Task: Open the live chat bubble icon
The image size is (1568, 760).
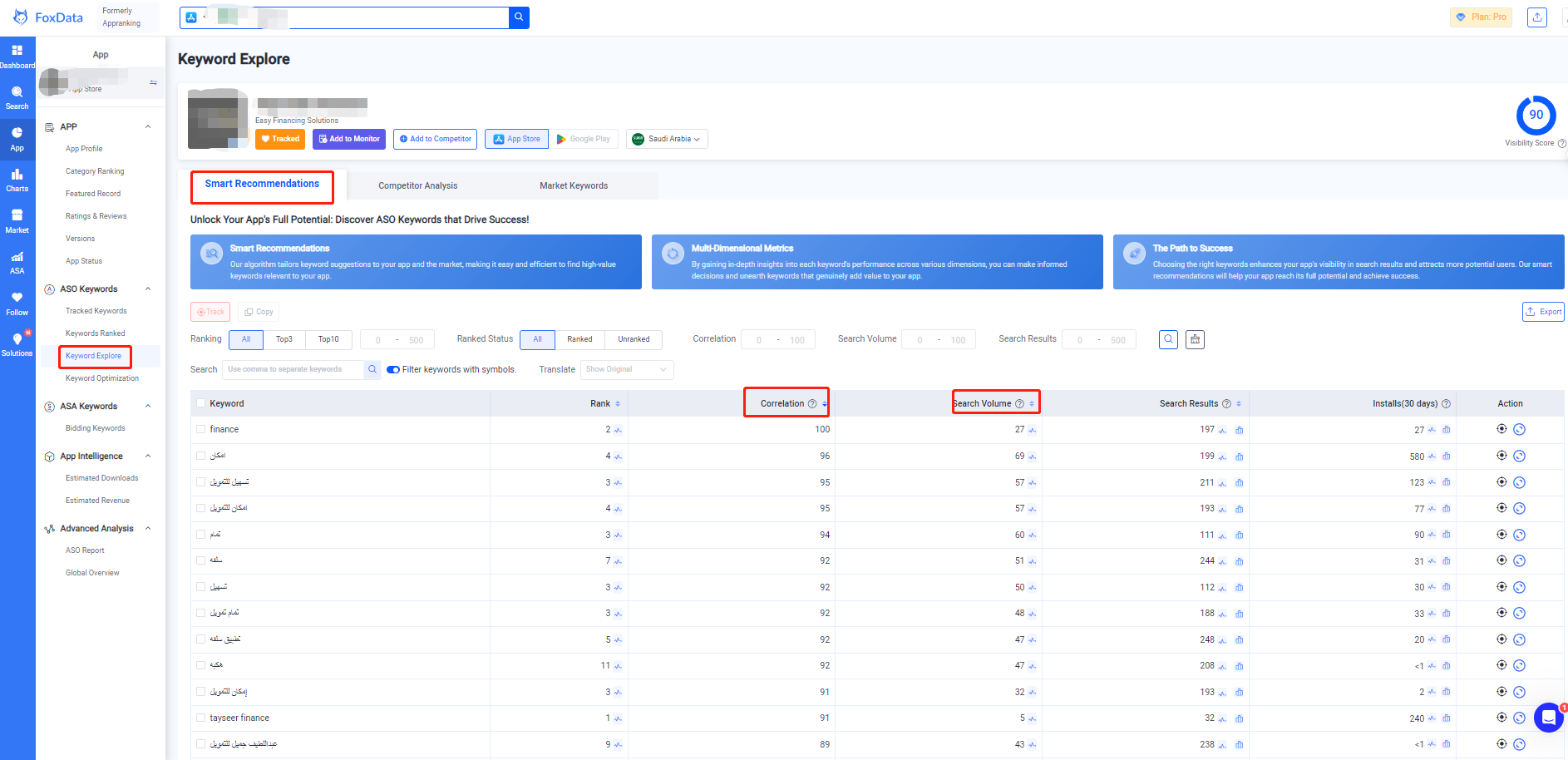Action: point(1548,718)
